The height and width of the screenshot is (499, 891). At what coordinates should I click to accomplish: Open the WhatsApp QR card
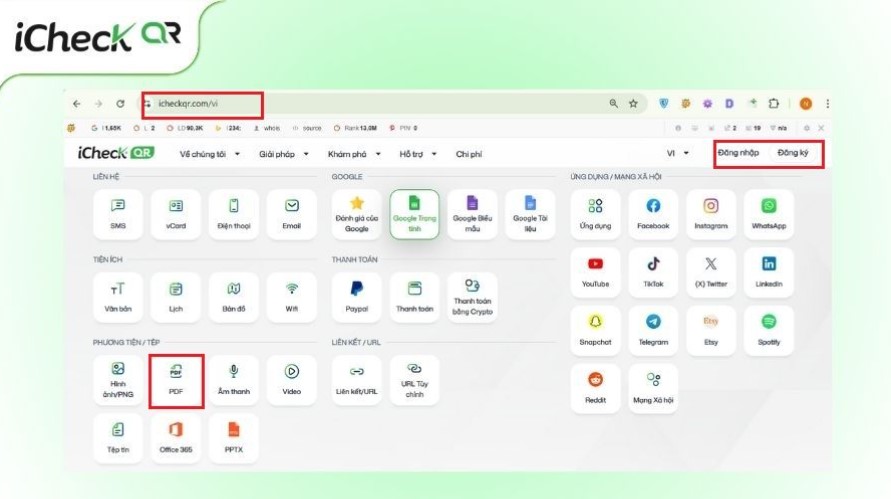pos(769,214)
